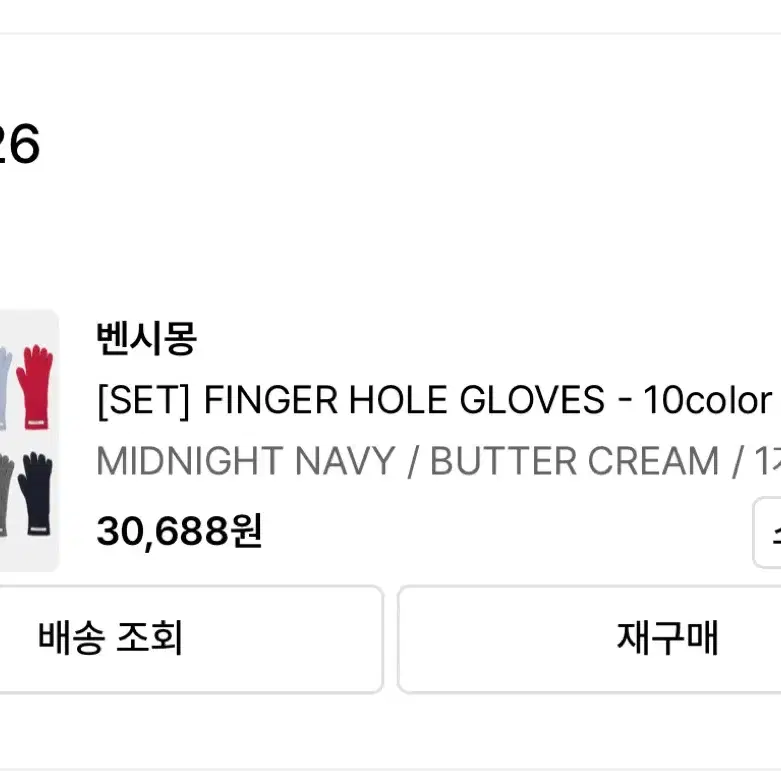Tap the partially visible button beside price
This screenshot has width=781, height=781.
pyautogui.click(x=767, y=532)
